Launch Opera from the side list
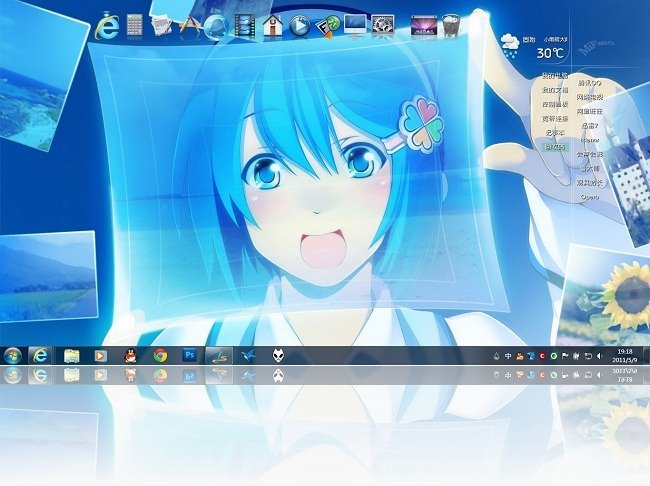 tap(589, 197)
